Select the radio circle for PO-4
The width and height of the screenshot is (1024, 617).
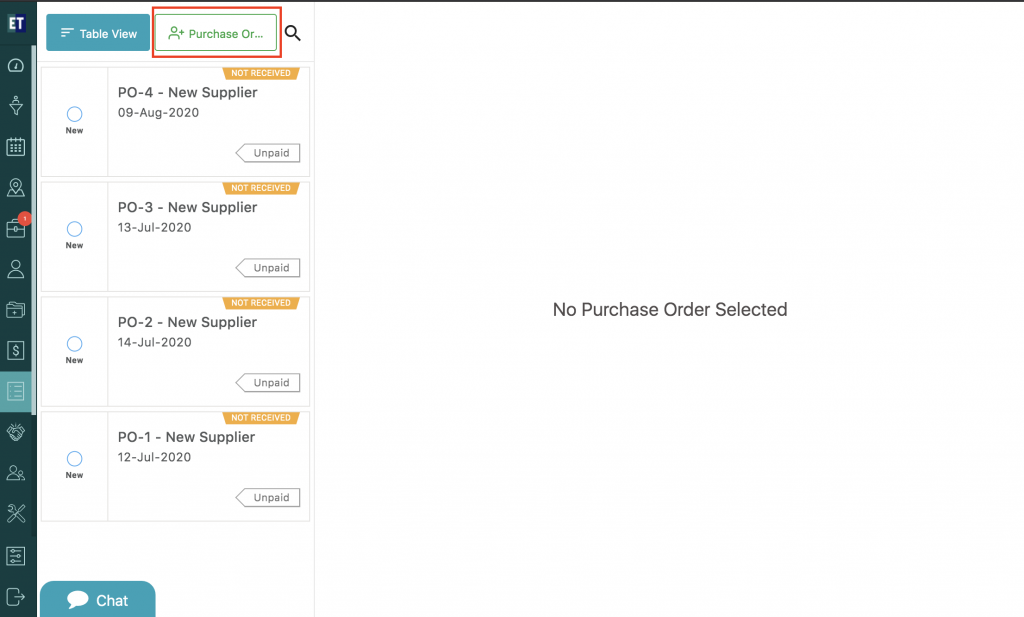click(74, 114)
